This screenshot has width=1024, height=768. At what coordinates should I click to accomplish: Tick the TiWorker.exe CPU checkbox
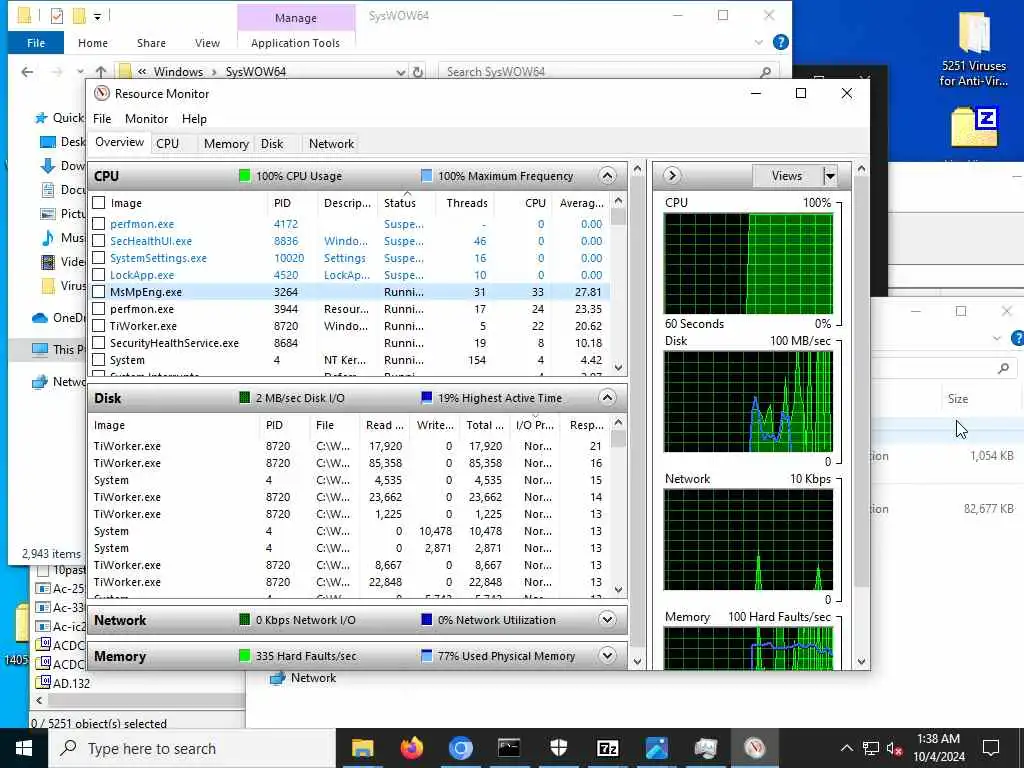coord(99,326)
